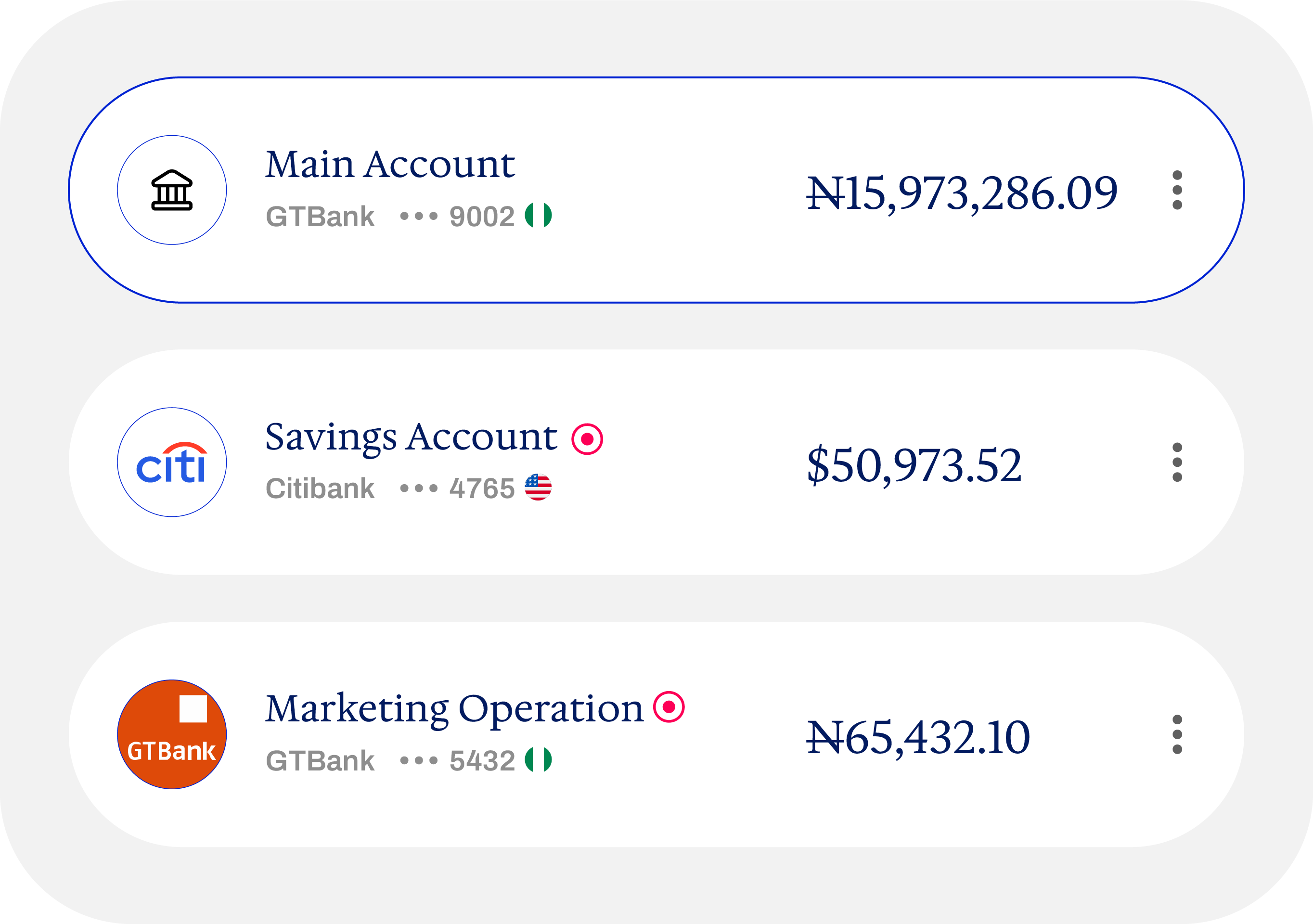1313x924 pixels.
Task: Click the orange GTBank logo icon
Action: [x=171, y=734]
